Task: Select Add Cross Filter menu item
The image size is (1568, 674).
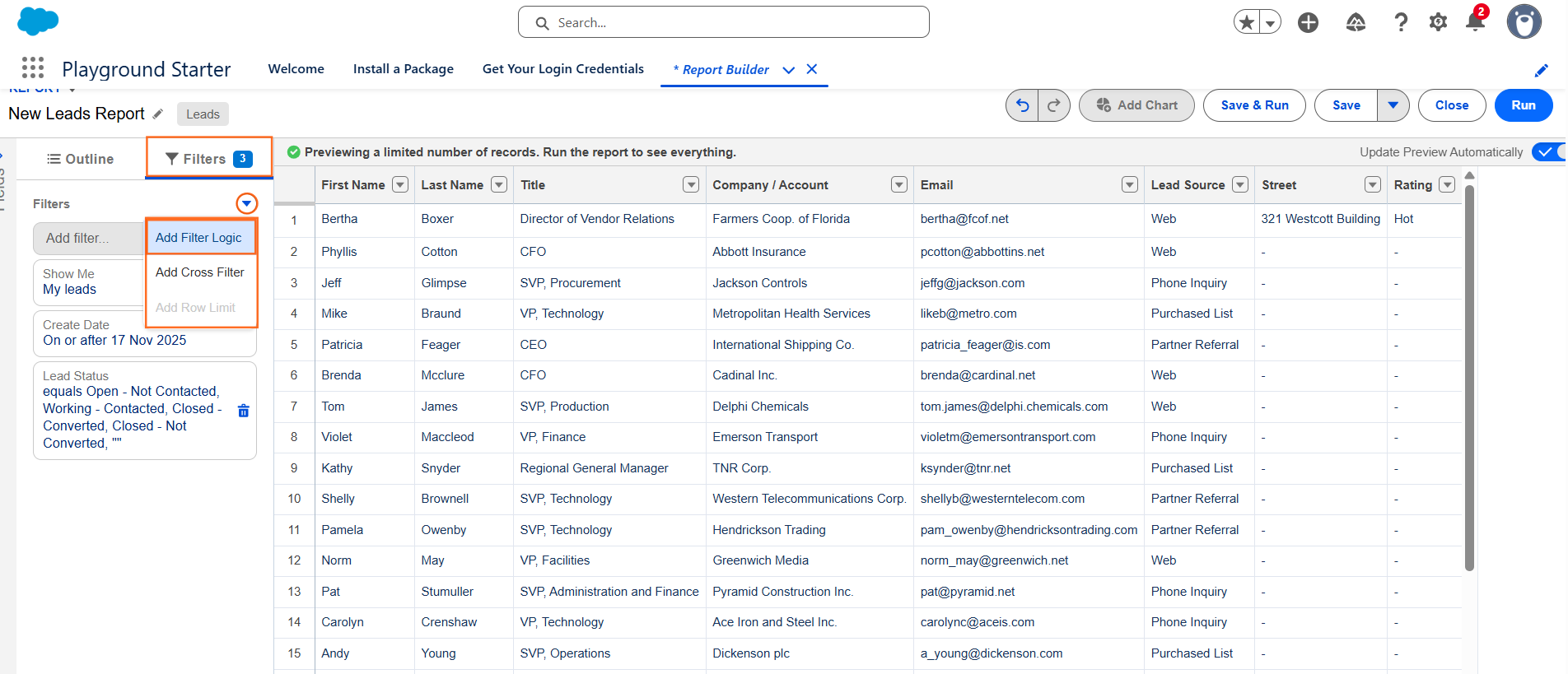Action: click(201, 272)
